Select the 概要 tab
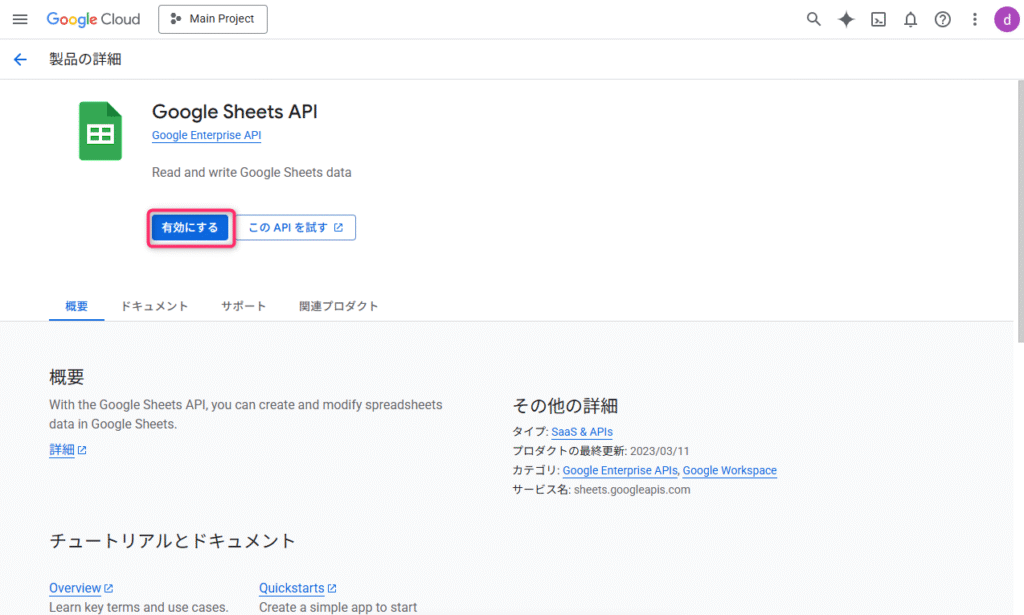 tap(76, 306)
